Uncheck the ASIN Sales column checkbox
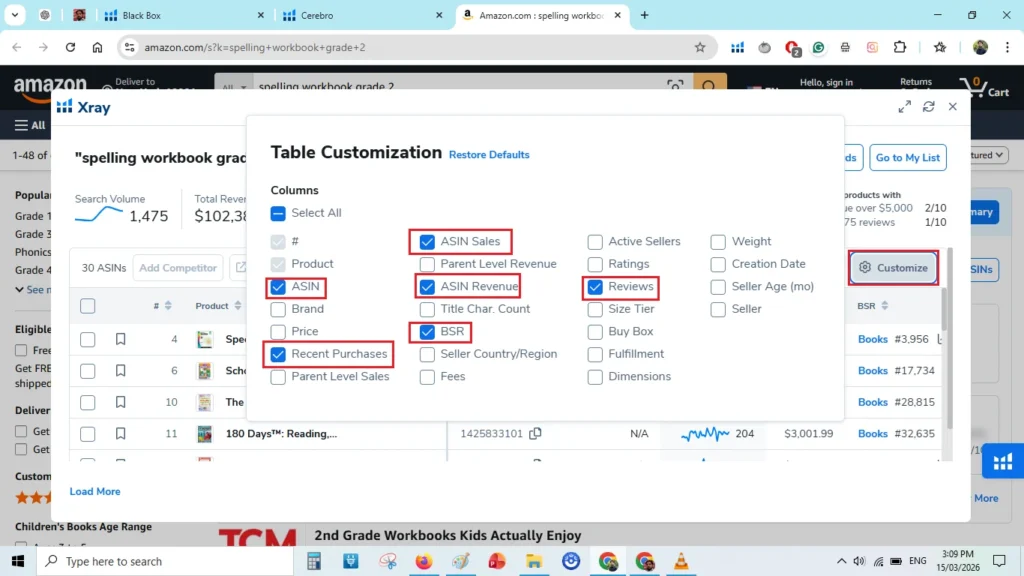 [x=426, y=241]
